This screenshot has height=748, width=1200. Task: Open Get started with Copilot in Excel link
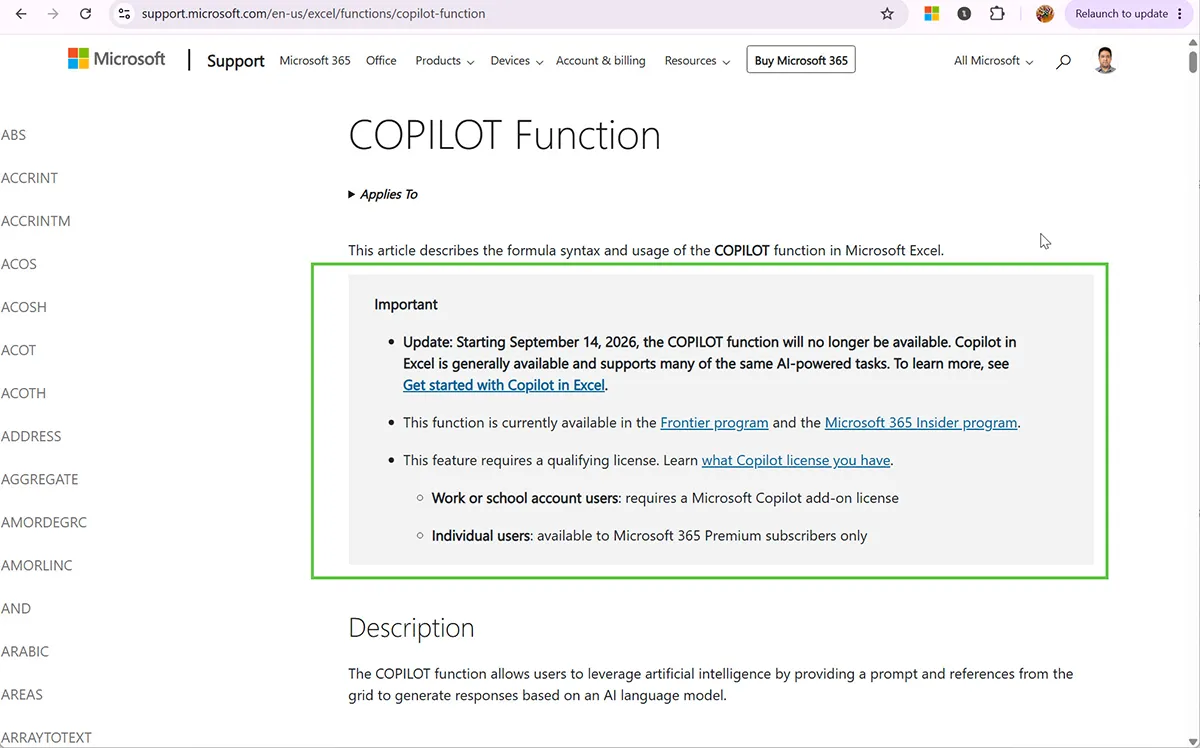504,385
